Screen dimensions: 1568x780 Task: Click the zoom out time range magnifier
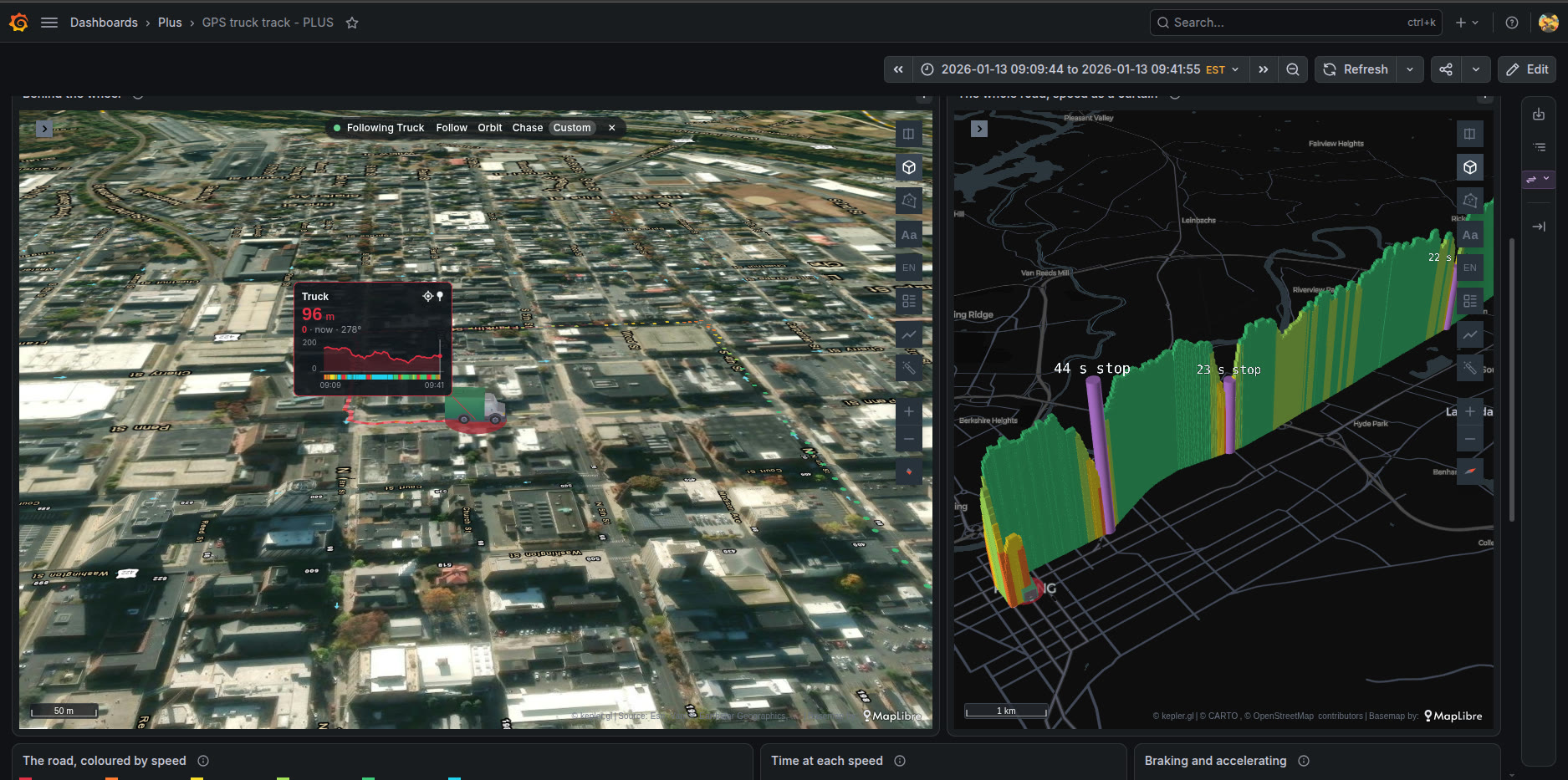click(x=1293, y=69)
